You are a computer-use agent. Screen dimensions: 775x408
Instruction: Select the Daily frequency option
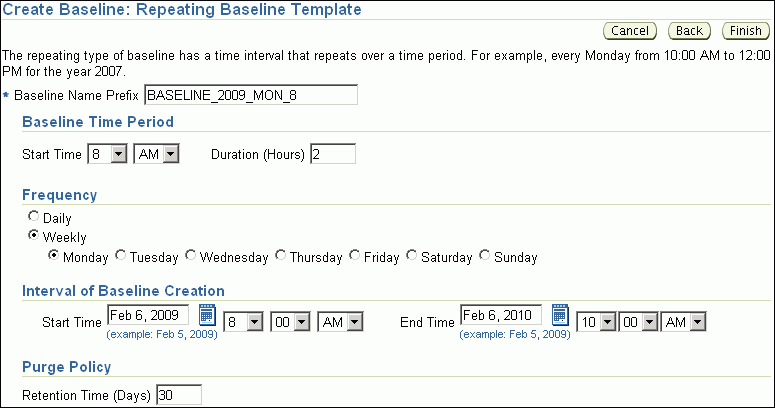[x=35, y=217]
